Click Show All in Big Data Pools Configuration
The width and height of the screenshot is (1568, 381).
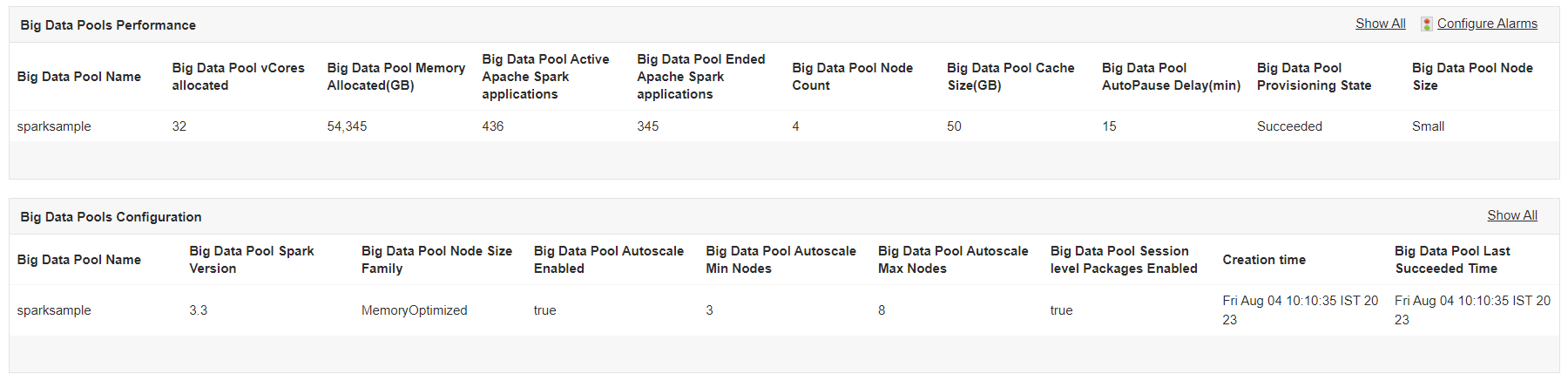click(x=1511, y=215)
